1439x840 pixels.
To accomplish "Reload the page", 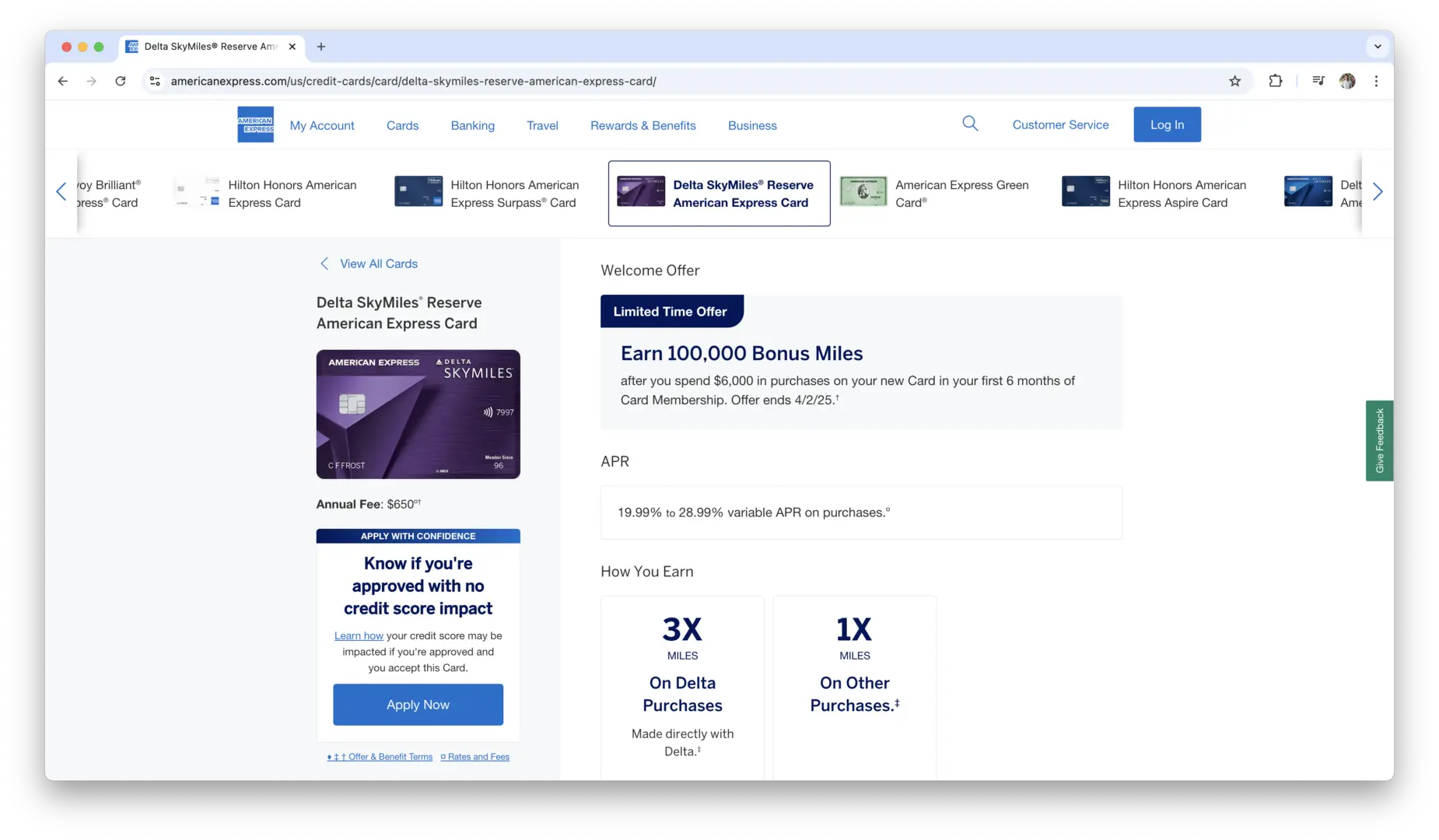I will 121,81.
